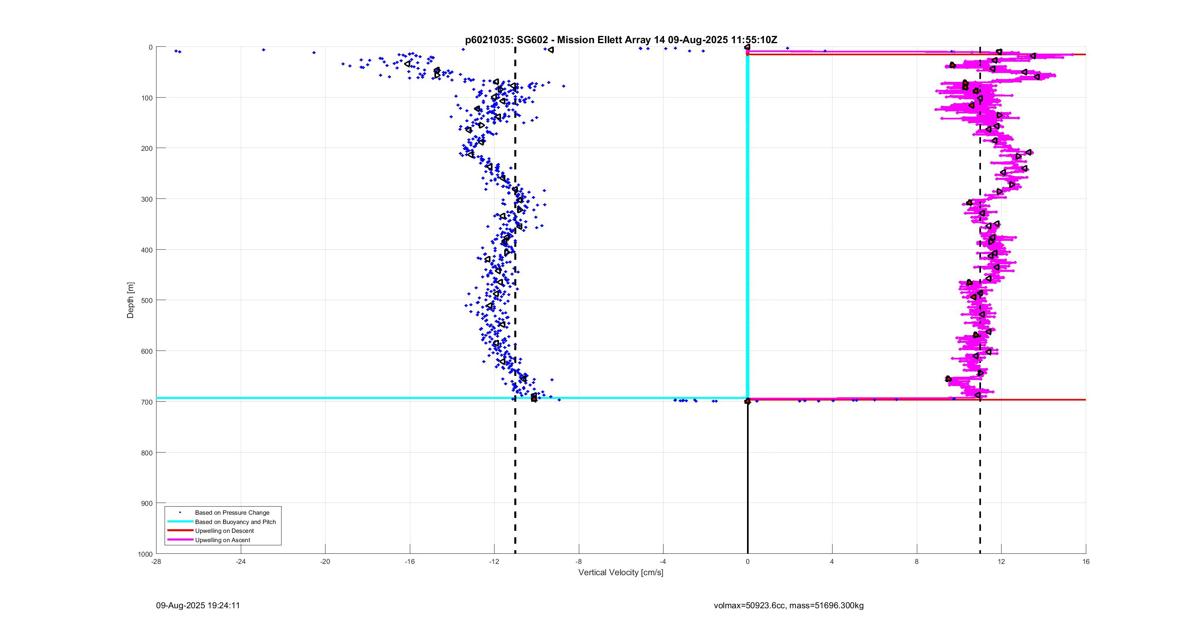
Task: Click the x-axis tick label '-4'
Action: tap(663, 562)
